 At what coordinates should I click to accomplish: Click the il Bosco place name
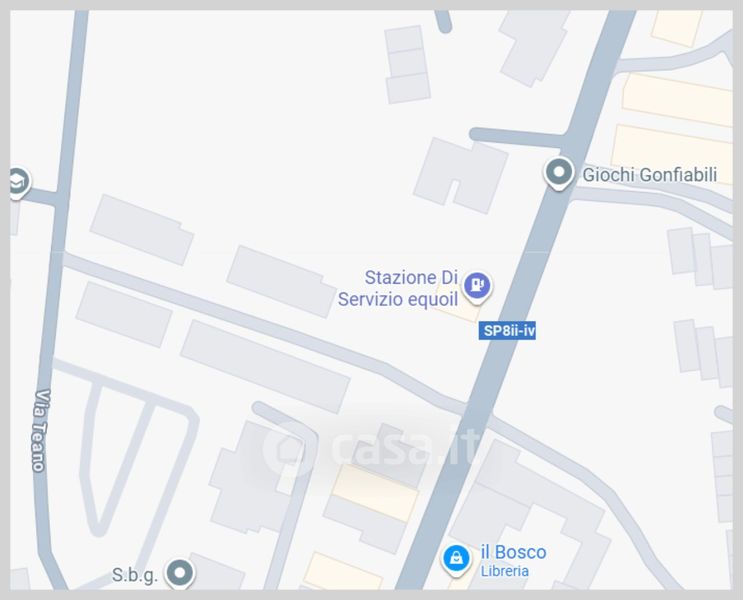(x=513, y=552)
